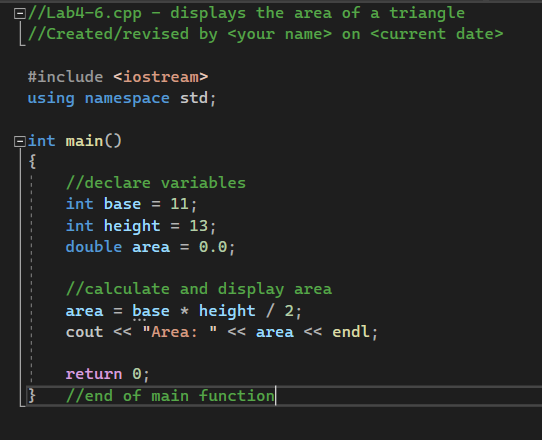Click 'height' in the area calculation line
The image size is (542, 440).
[227, 311]
